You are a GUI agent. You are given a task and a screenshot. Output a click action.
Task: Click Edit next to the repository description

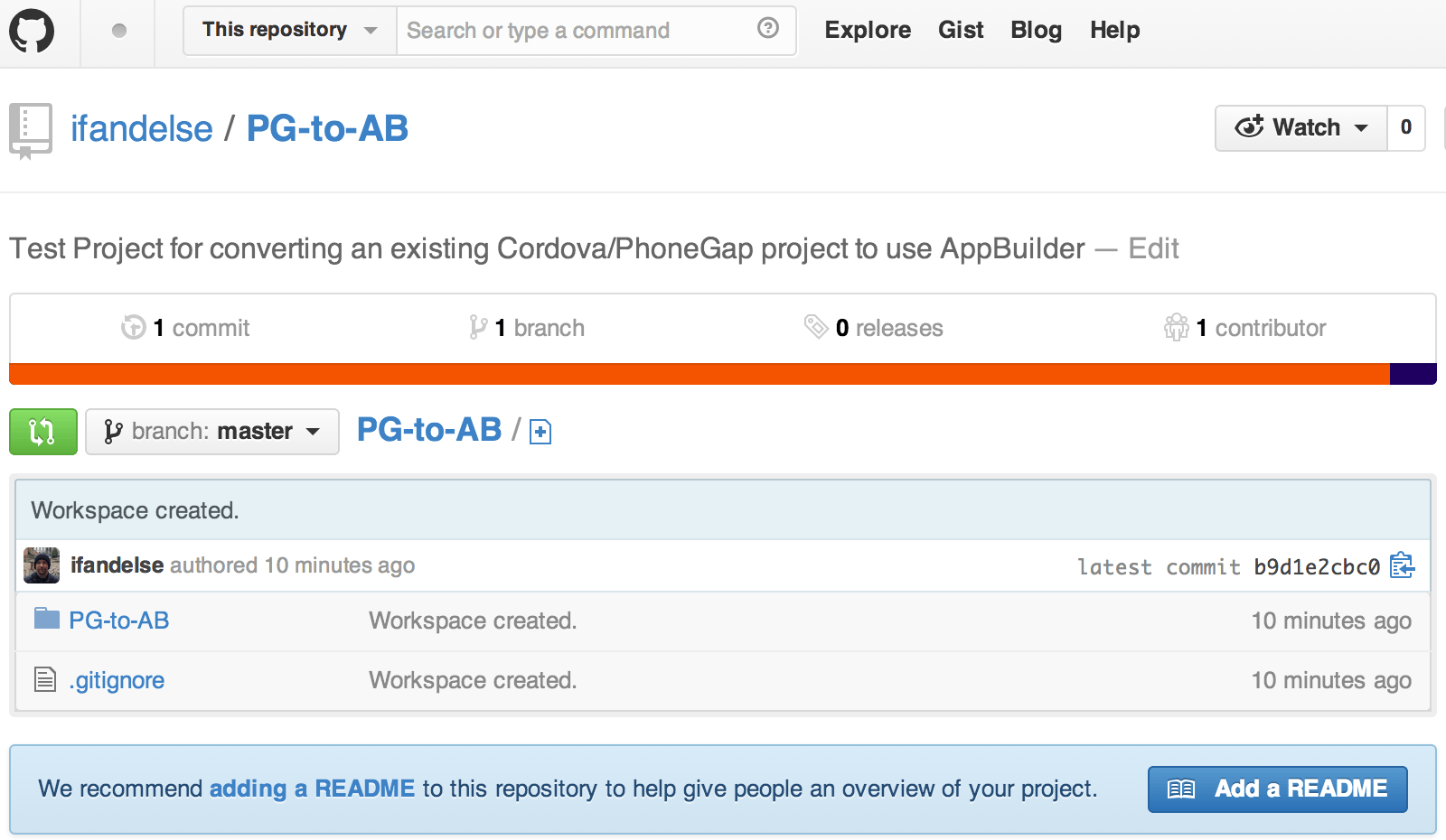pos(1153,248)
